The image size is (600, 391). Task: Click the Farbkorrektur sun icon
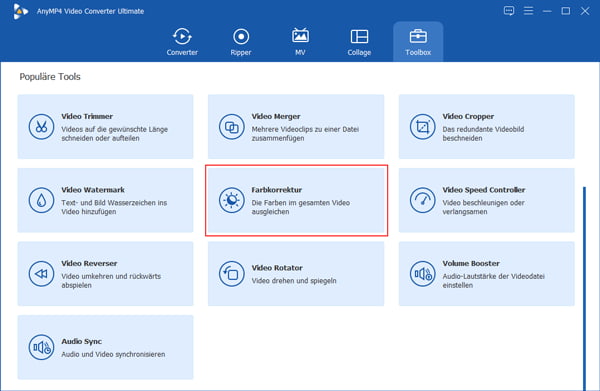pos(232,200)
